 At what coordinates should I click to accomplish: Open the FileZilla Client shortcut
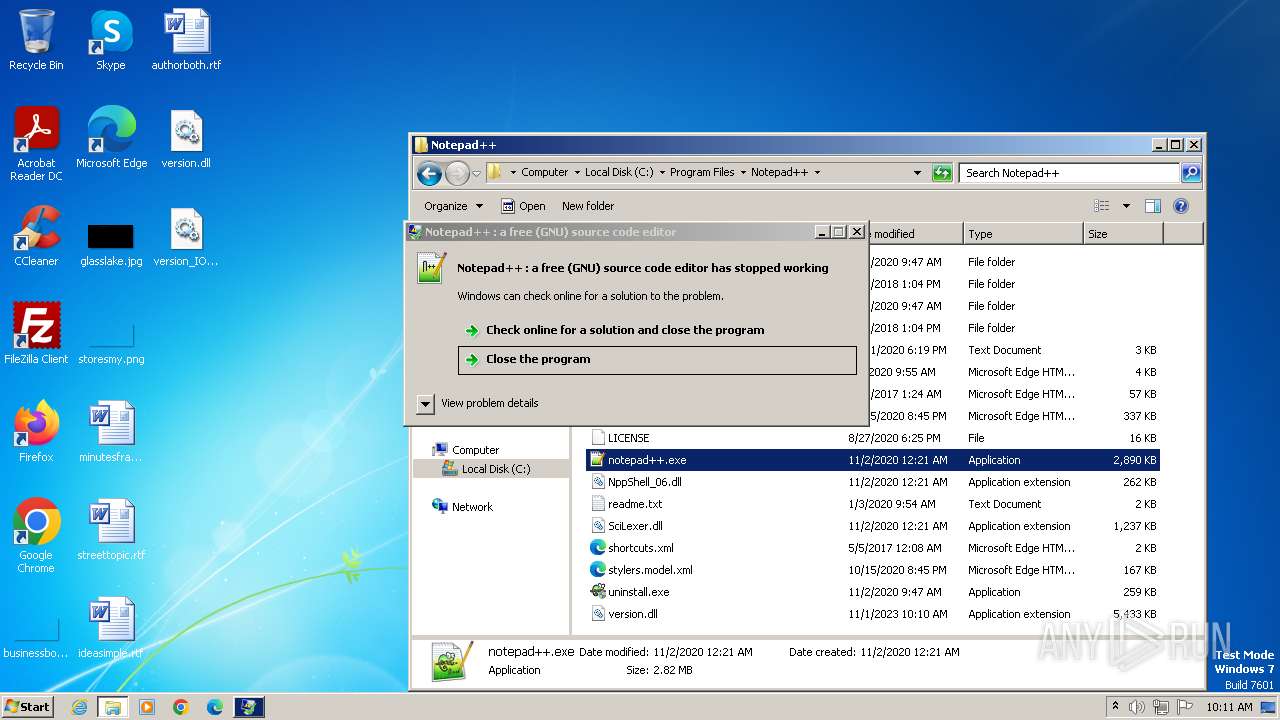[36, 334]
